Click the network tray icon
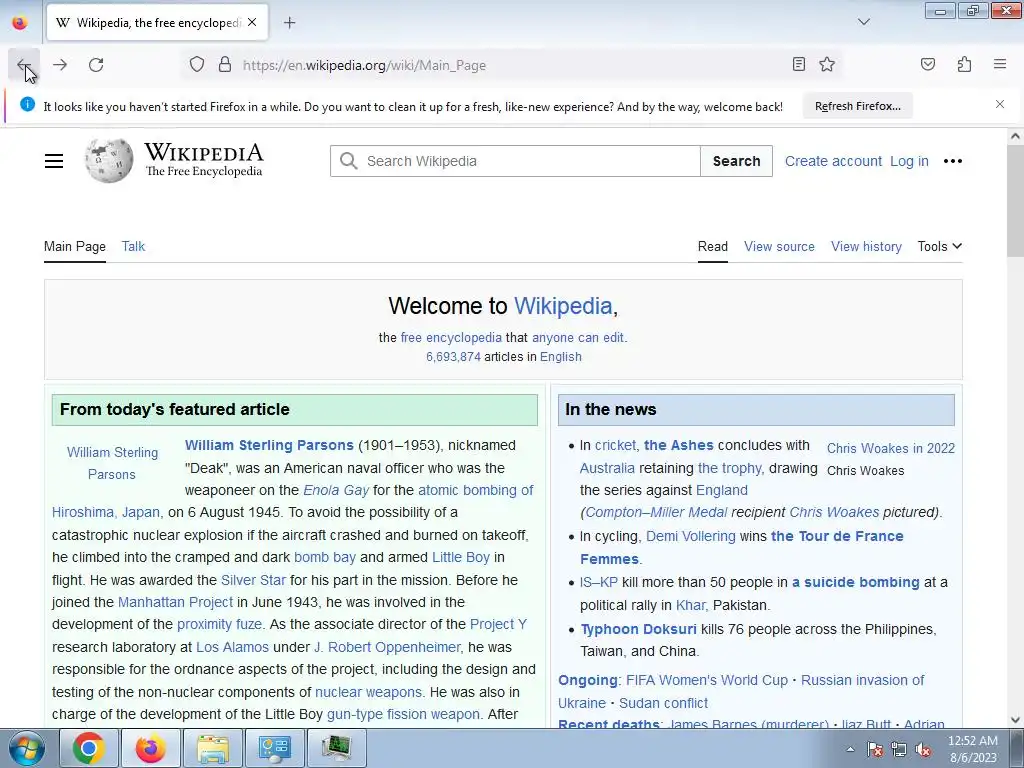The image size is (1024, 768). pos(899,749)
